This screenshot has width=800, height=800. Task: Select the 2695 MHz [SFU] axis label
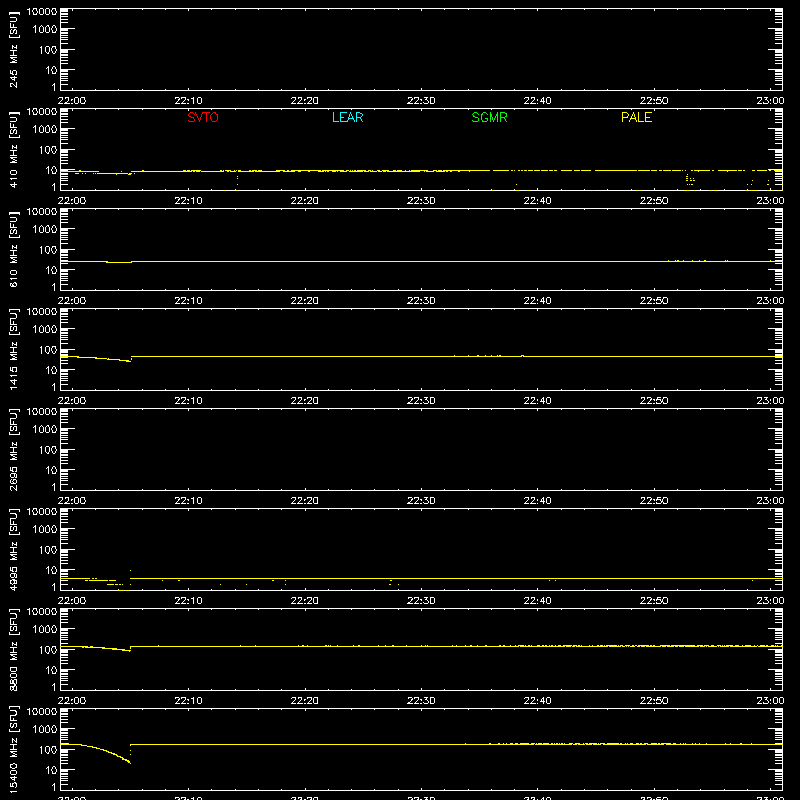coord(13,450)
